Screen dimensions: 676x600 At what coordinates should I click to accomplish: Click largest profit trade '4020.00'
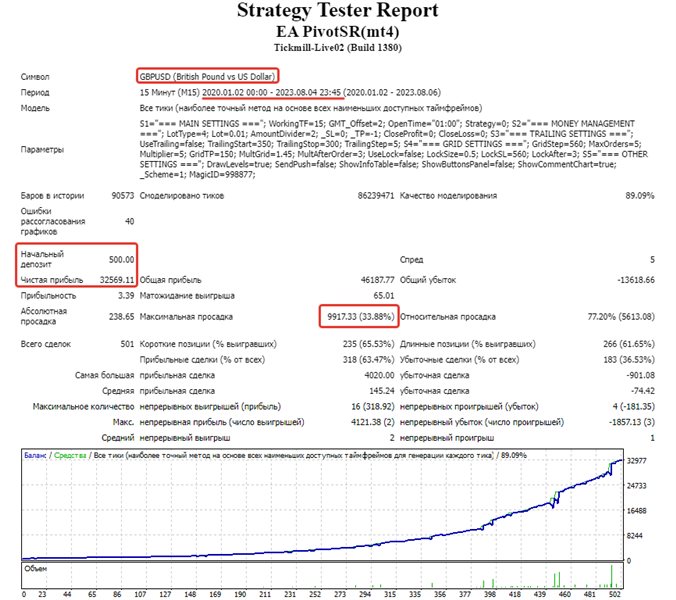pos(379,375)
